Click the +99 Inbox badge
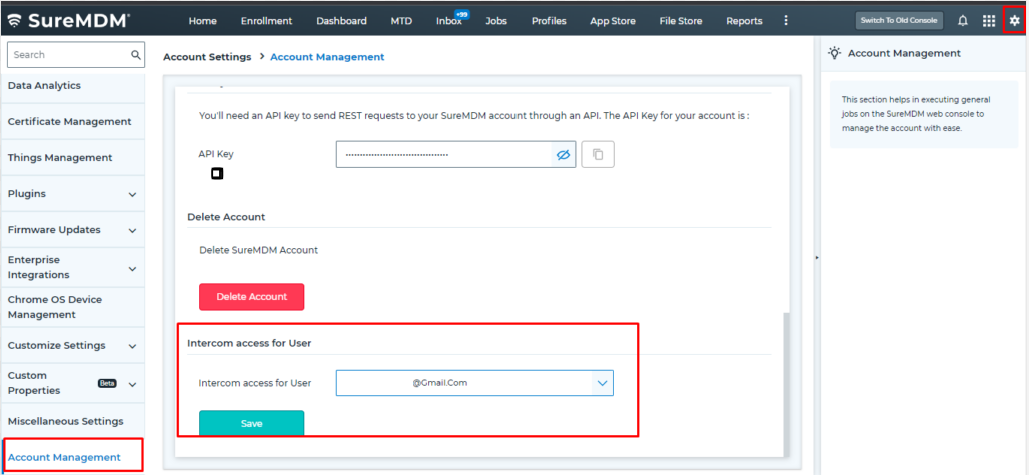Image resolution: width=1029 pixels, height=475 pixels. click(461, 14)
